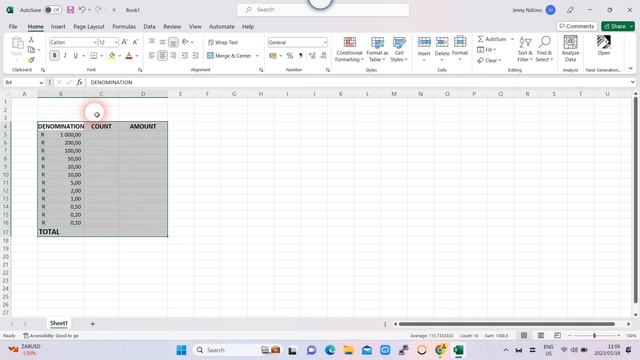Screen dimensions: 640x360
Task: Open the Font name dropdown
Action: click(95, 42)
